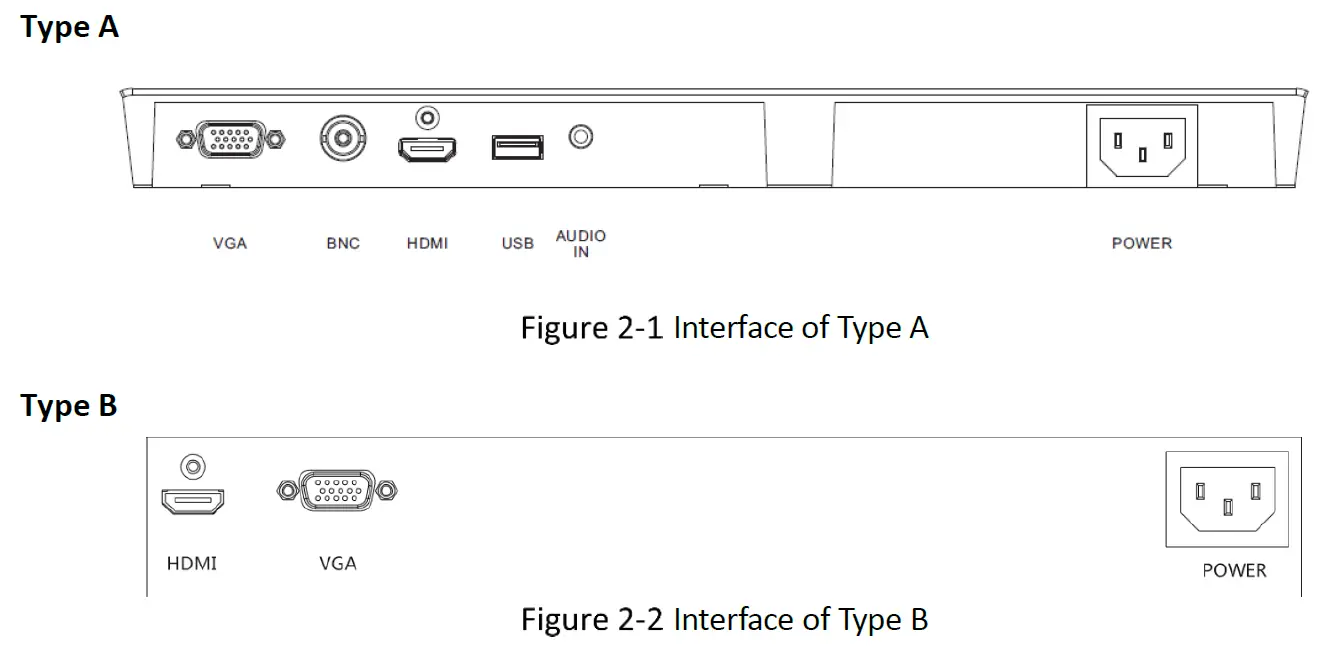The width and height of the screenshot is (1338, 658).
Task: Click the POWER label under Type B
Action: tap(1234, 570)
